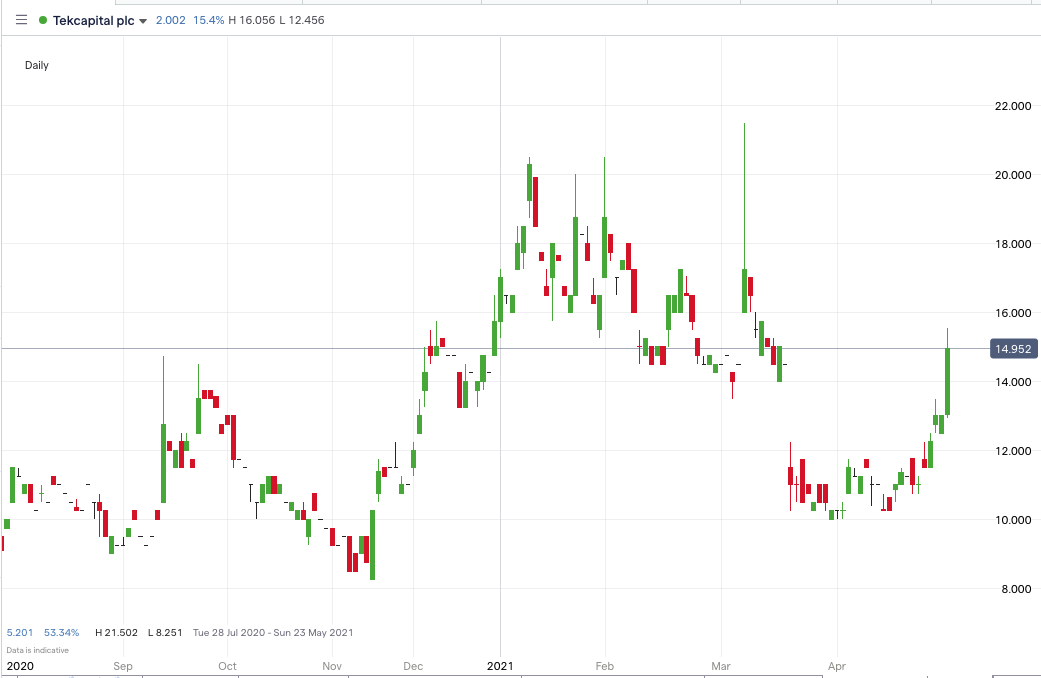Click the Apr label on the time axis

pos(837,666)
